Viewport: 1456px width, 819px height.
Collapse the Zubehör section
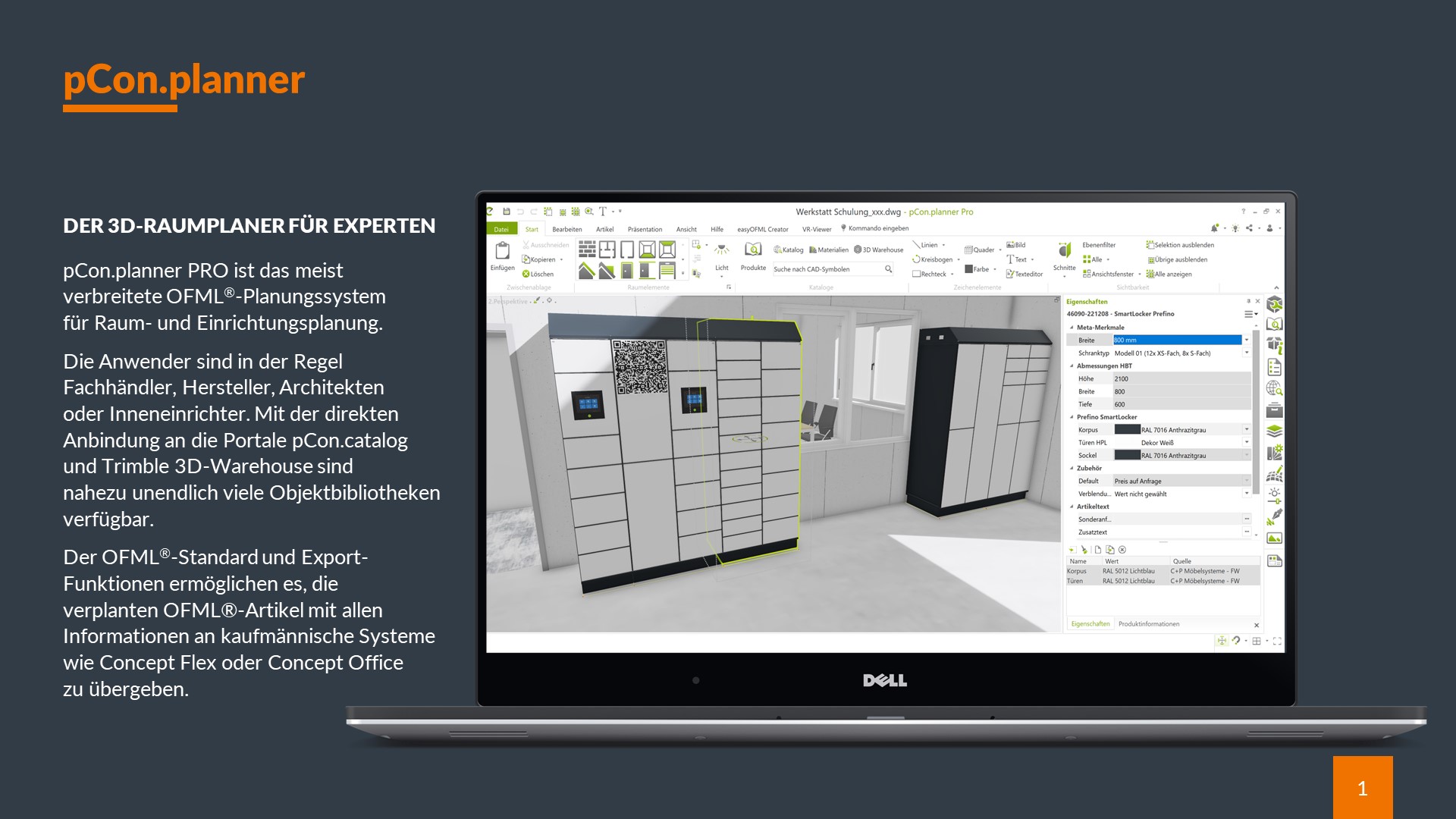[x=1072, y=469]
